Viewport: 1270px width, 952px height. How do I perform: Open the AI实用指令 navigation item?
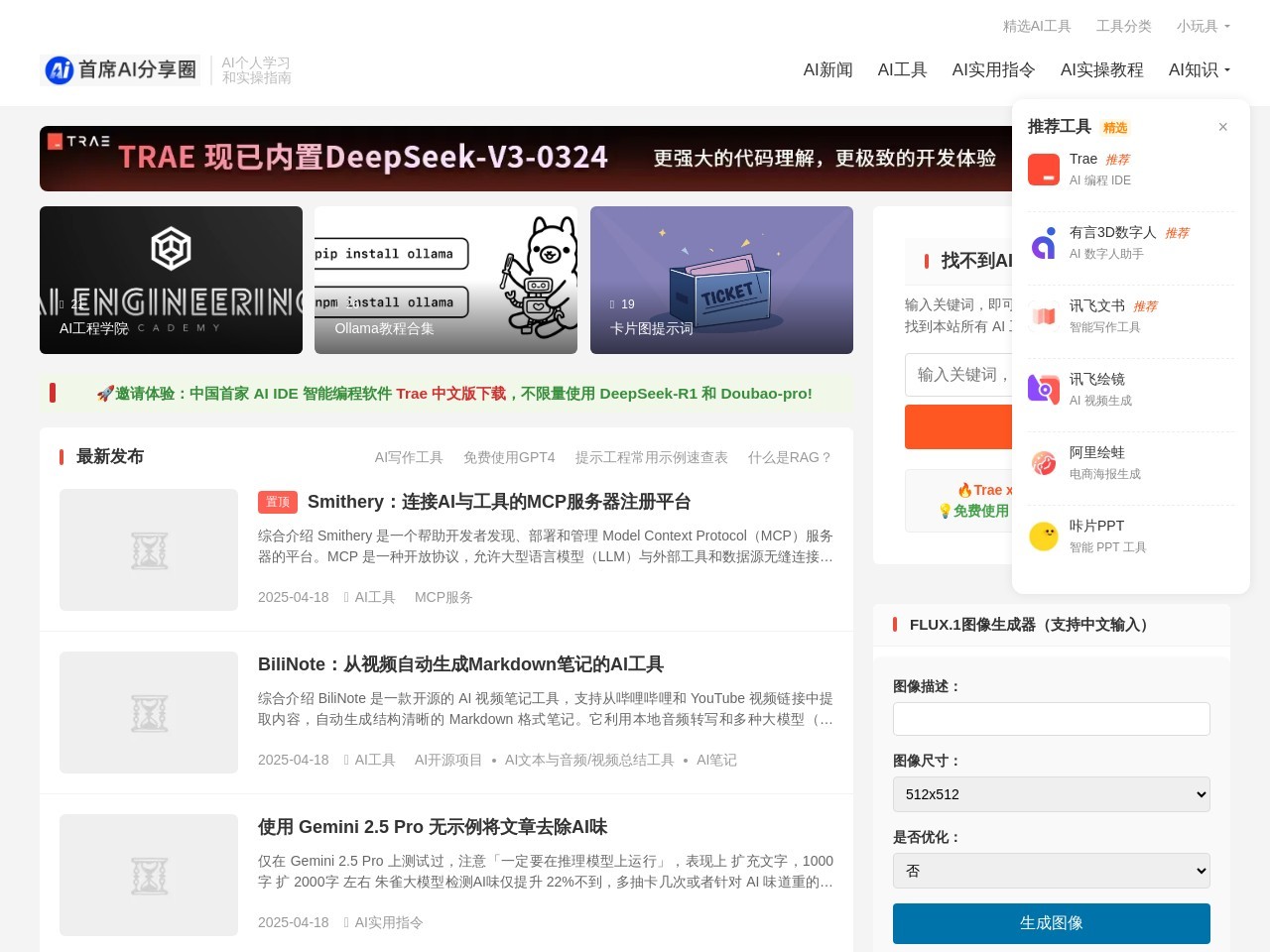tap(994, 69)
